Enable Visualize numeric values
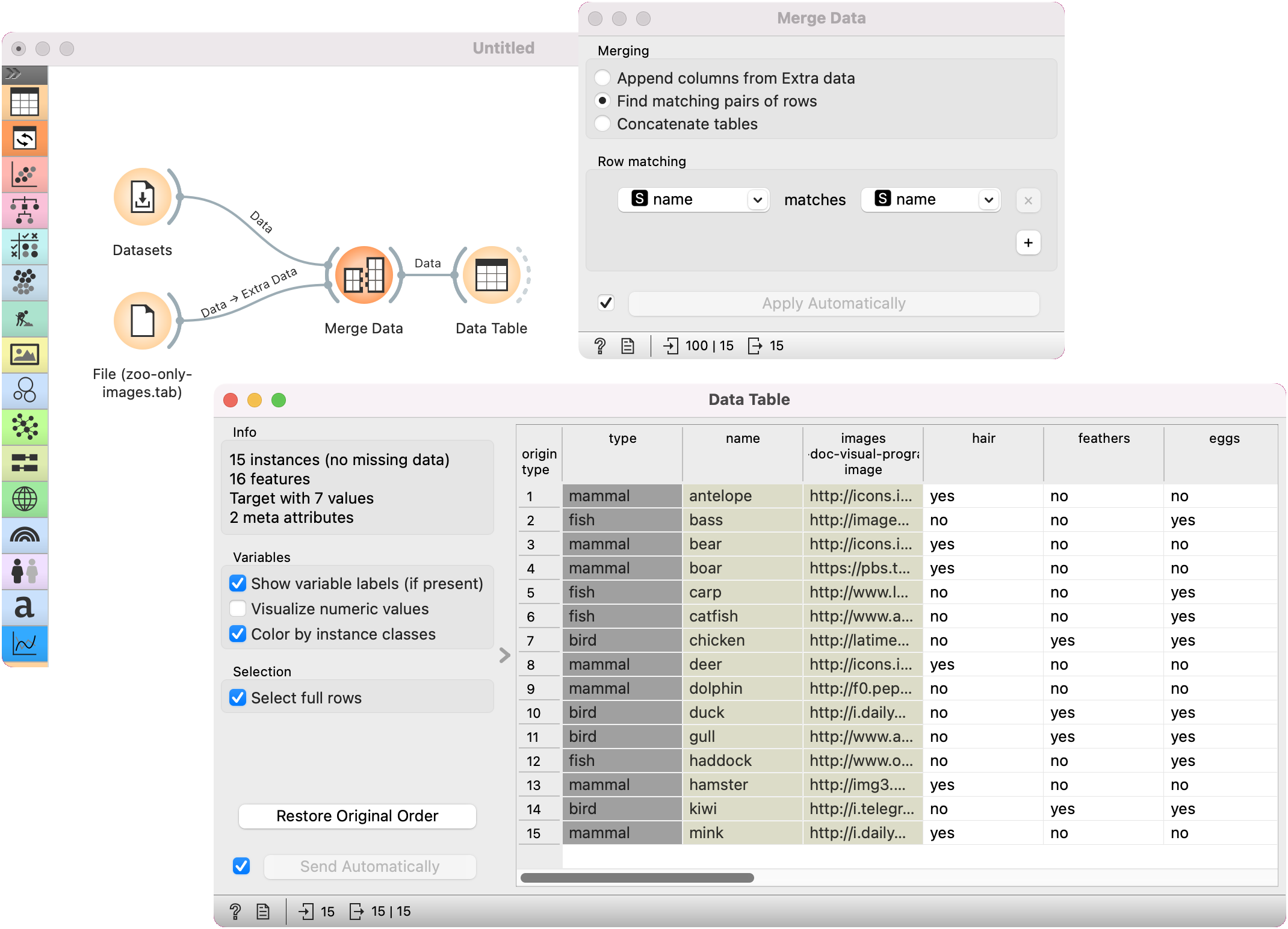The width and height of the screenshot is (1288, 929). (238, 609)
